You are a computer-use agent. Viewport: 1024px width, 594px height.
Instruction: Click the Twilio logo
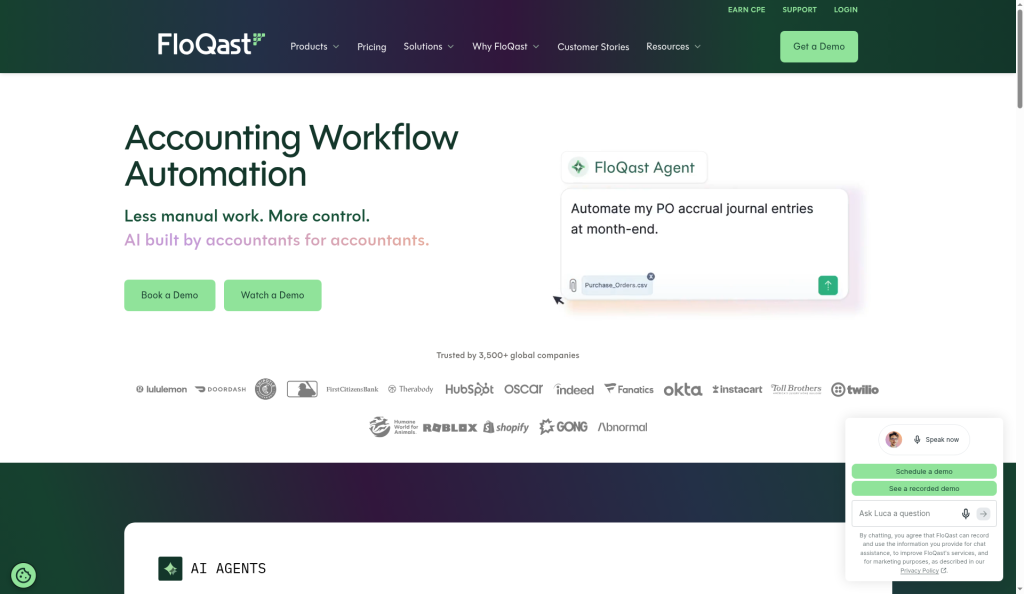(854, 390)
